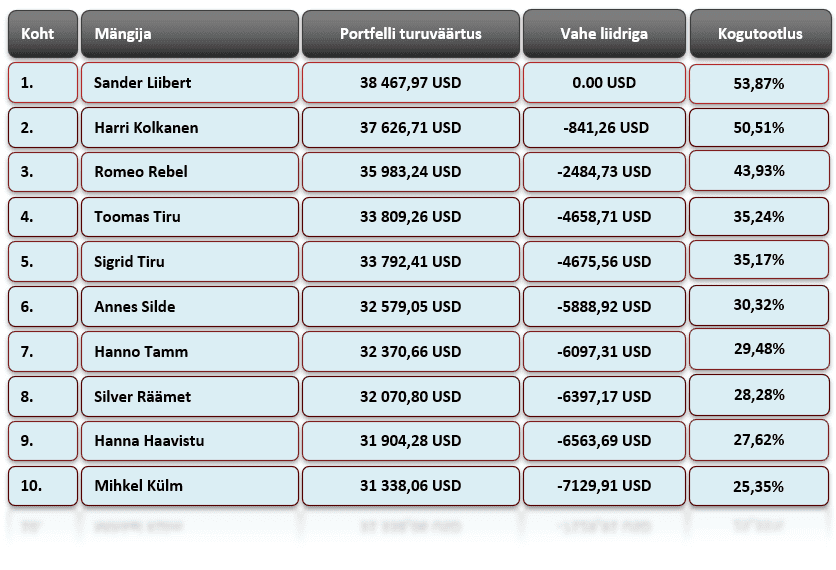Image resolution: width=836 pixels, height=570 pixels.
Task: Click the Mängija column header
Action: (x=189, y=34)
